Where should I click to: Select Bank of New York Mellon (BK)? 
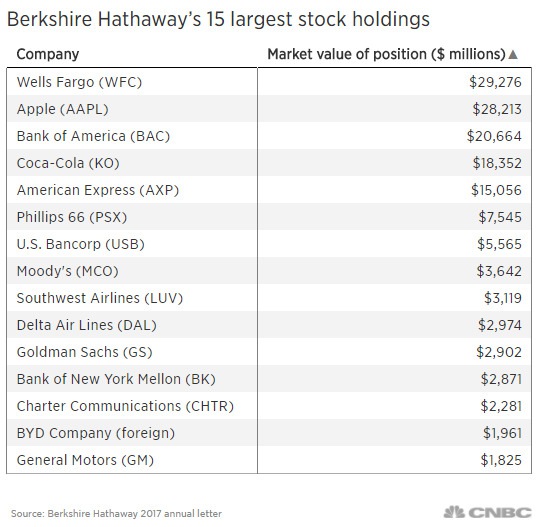[116, 379]
